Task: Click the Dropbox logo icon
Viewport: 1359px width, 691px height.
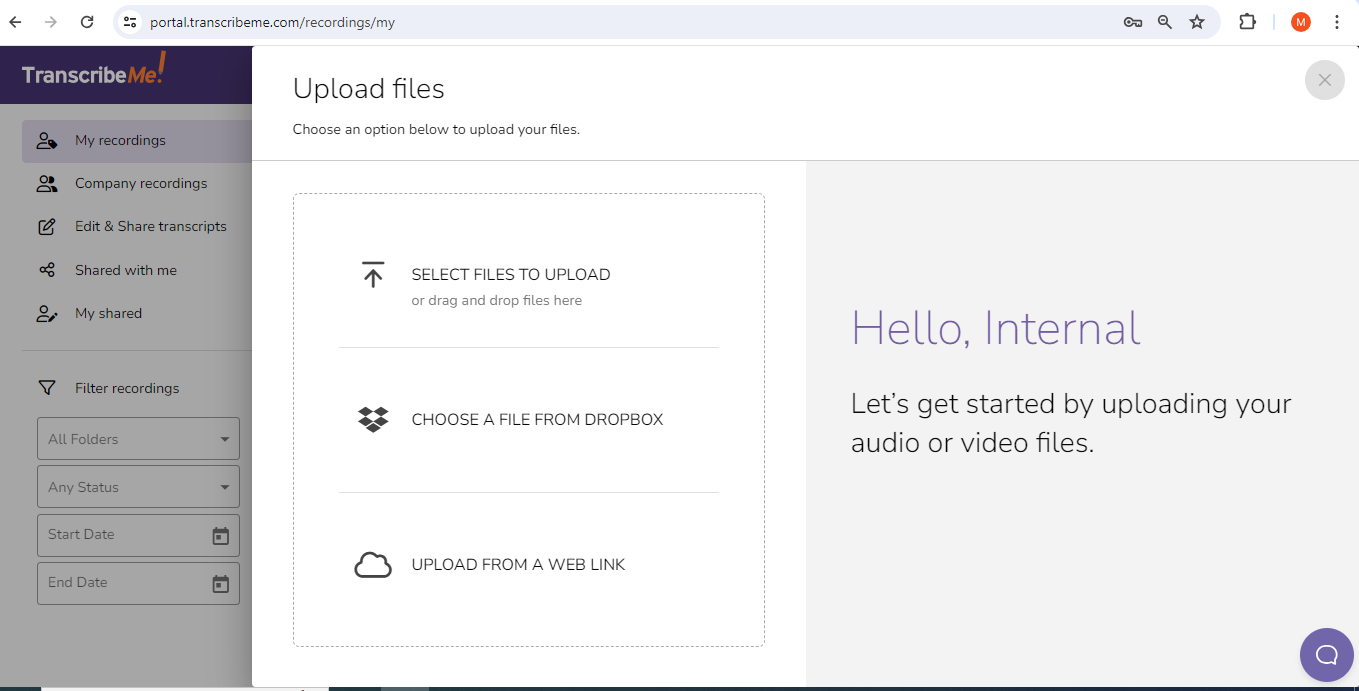Action: tap(373, 420)
